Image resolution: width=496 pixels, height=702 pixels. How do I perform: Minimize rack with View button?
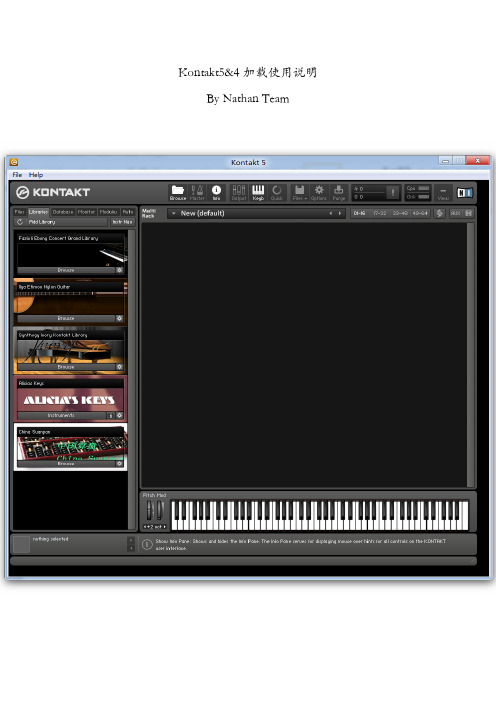tap(443, 193)
